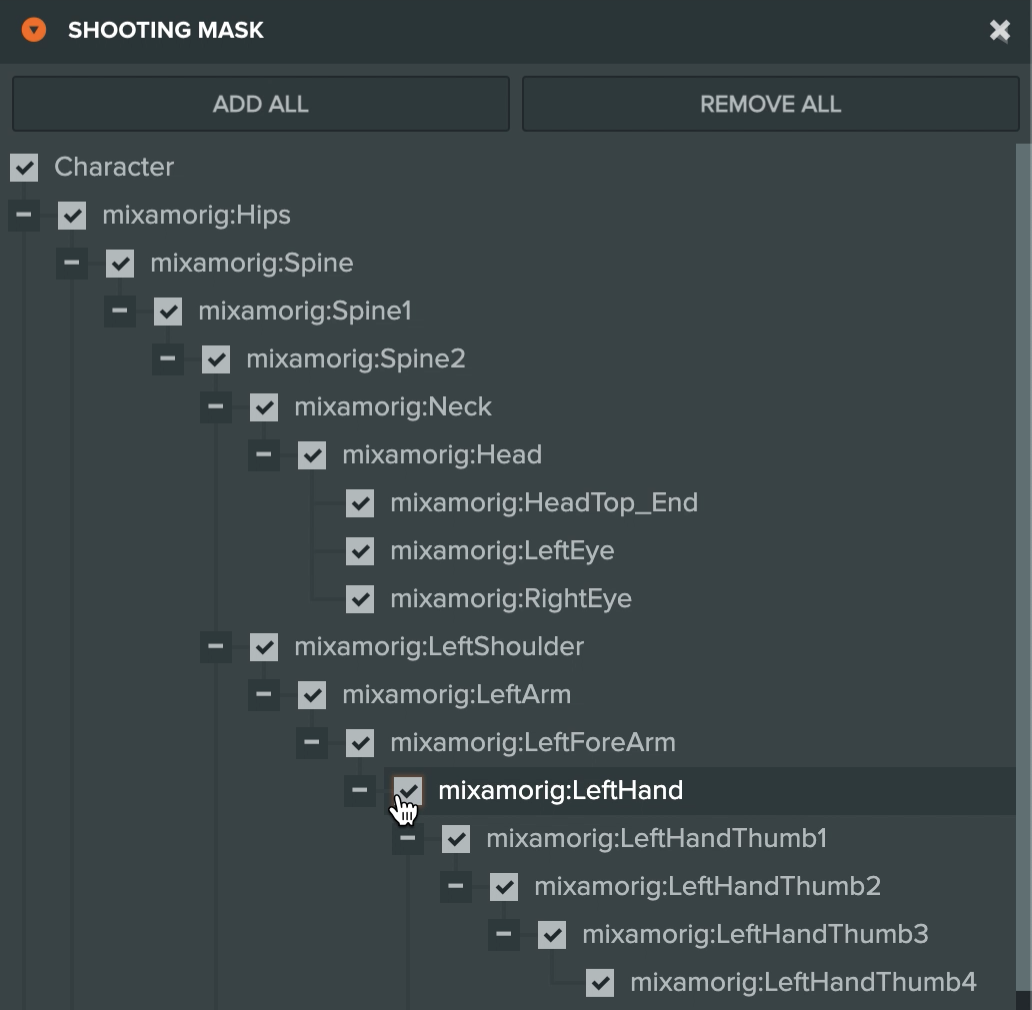Uncheck the Character checkbox
The height and width of the screenshot is (1010, 1032).
pos(25,167)
